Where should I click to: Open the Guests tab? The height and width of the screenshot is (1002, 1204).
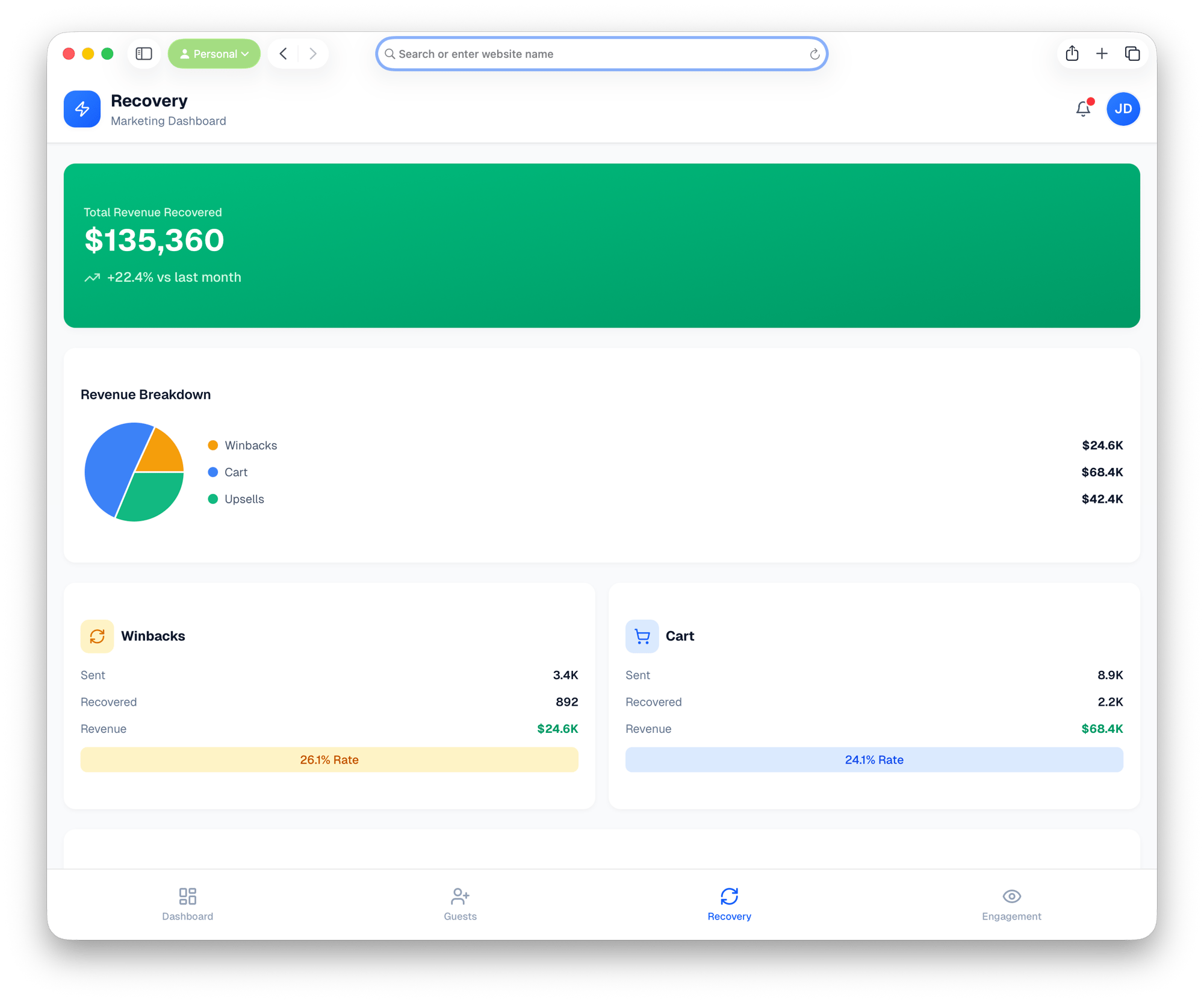point(460,904)
